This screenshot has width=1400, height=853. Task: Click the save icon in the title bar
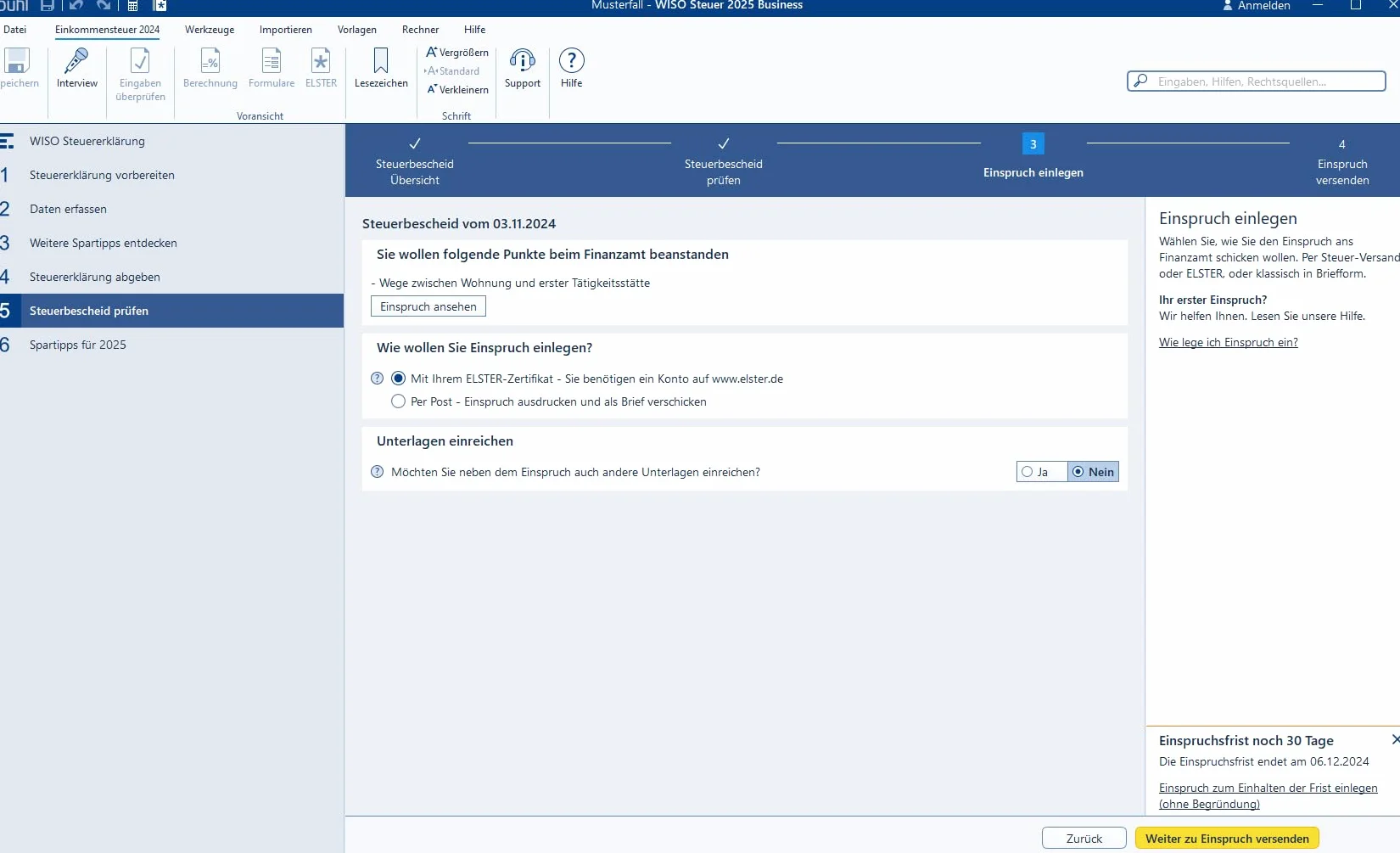click(x=48, y=6)
